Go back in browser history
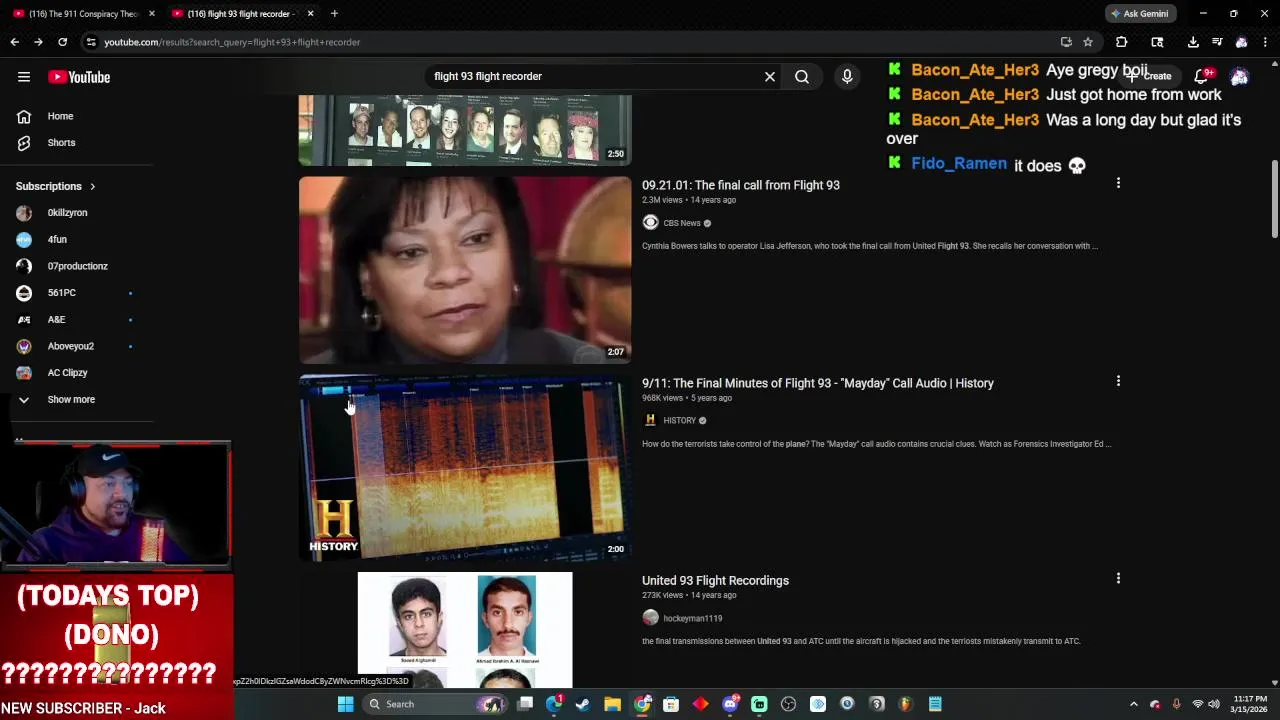The height and width of the screenshot is (720, 1280). [14, 42]
